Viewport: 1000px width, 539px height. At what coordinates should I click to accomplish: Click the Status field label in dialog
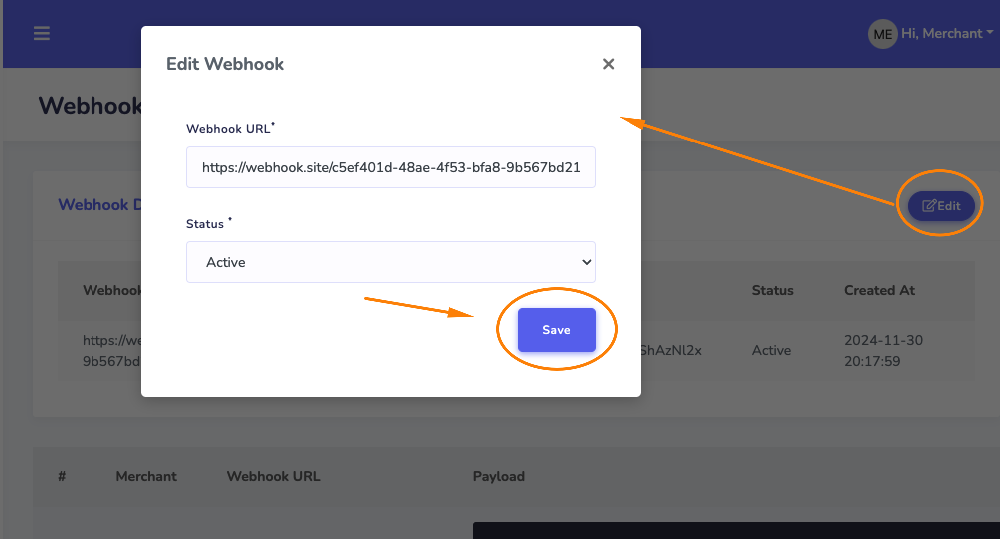(205, 224)
